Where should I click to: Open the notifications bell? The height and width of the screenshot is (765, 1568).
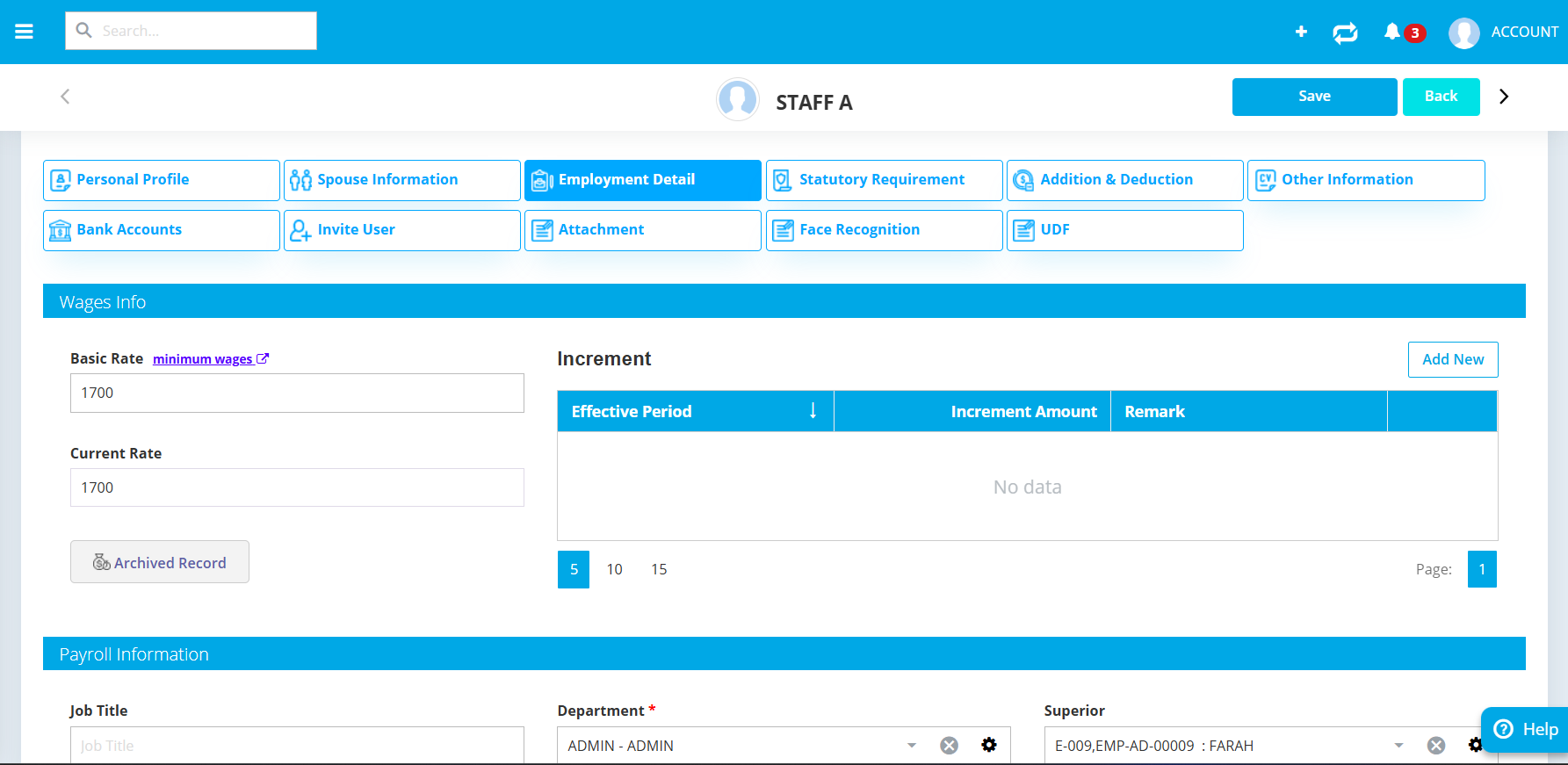point(1392,32)
